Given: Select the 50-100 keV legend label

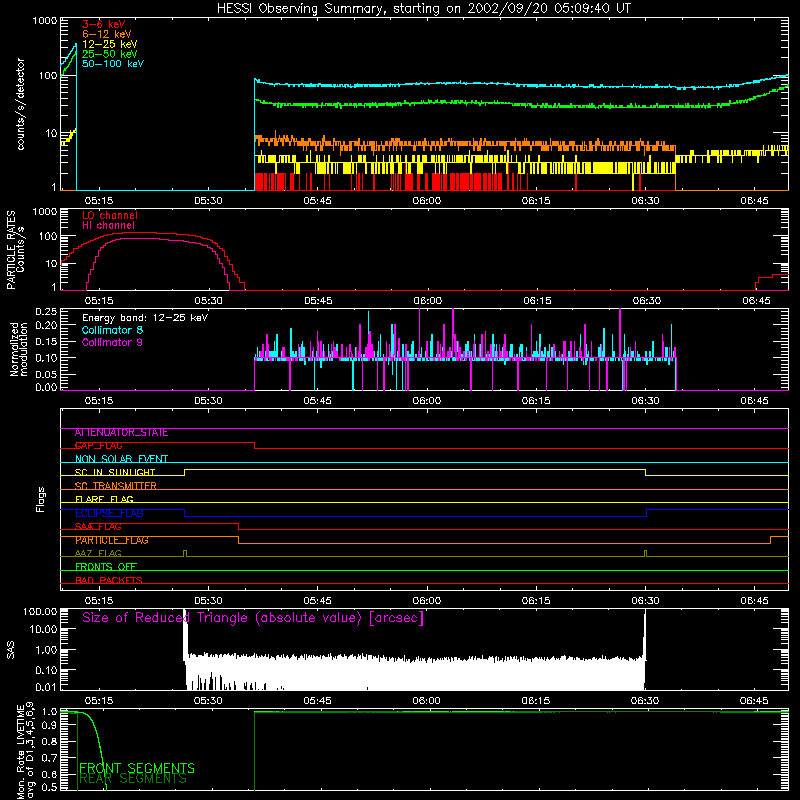Looking at the screenshot, I should pyautogui.click(x=113, y=64).
